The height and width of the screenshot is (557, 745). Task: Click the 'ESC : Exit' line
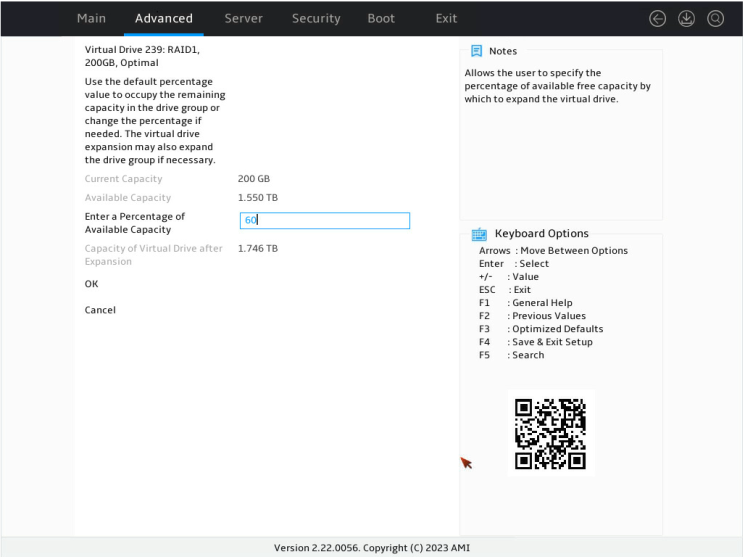tap(505, 289)
